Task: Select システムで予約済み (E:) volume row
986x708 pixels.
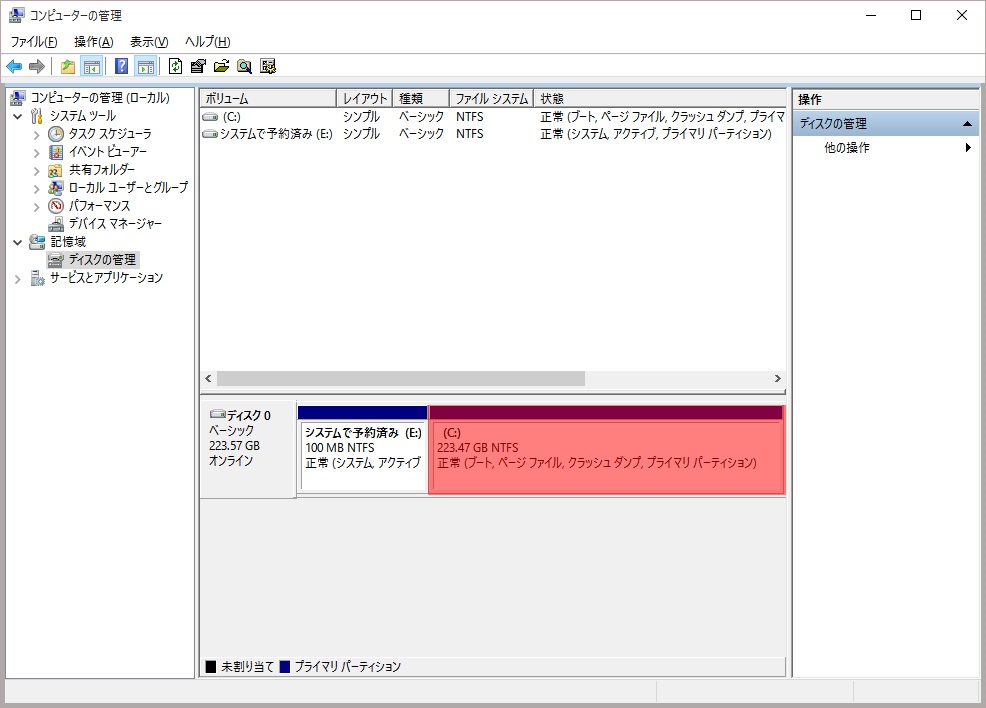Action: tap(493, 134)
